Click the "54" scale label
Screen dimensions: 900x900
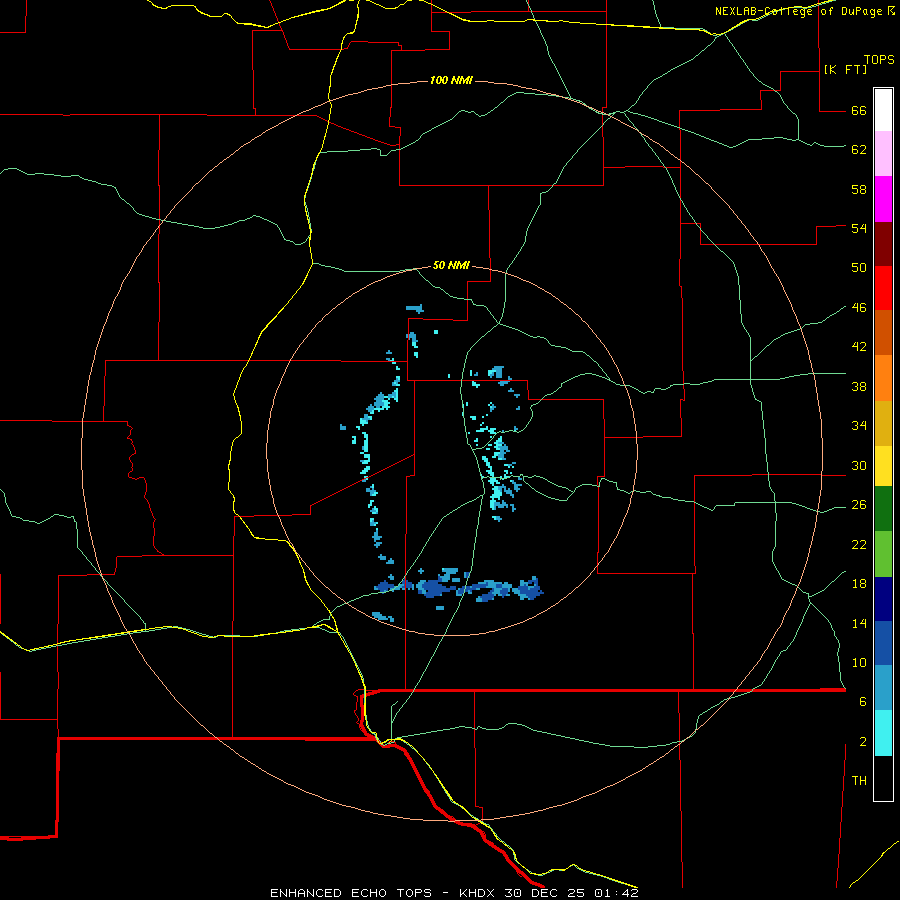[859, 228]
